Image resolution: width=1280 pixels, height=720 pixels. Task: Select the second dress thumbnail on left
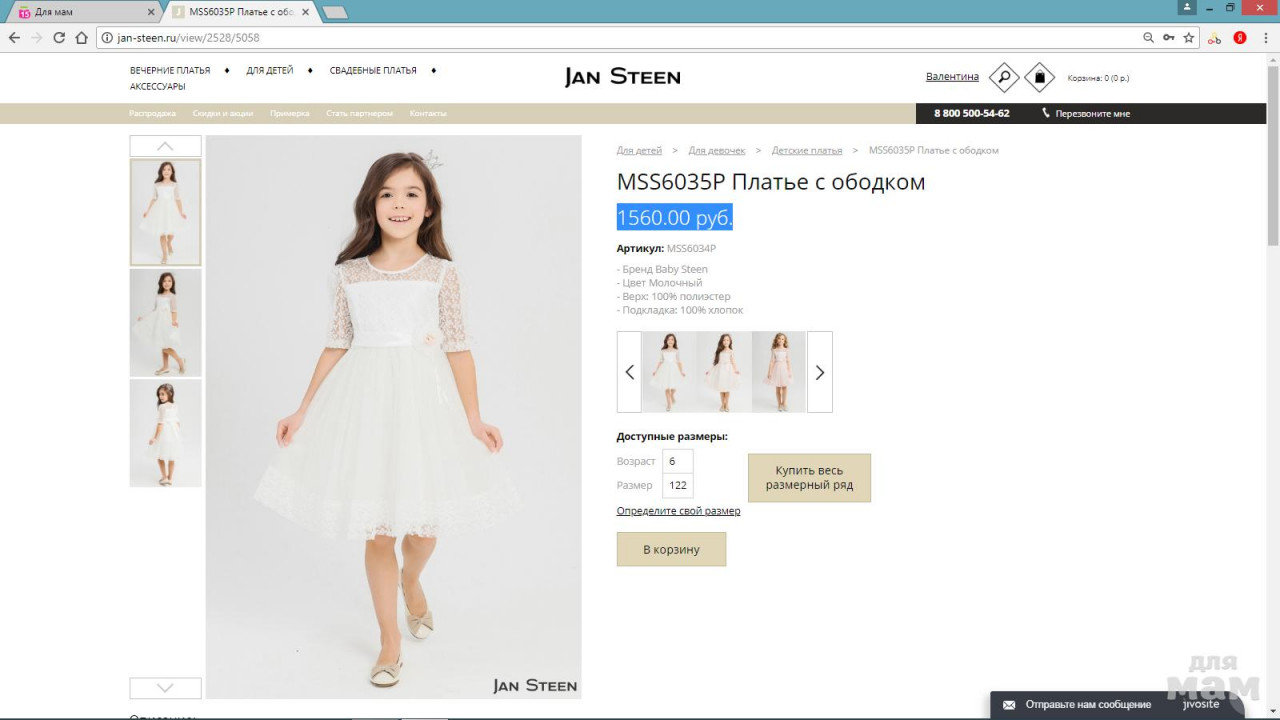pos(165,322)
